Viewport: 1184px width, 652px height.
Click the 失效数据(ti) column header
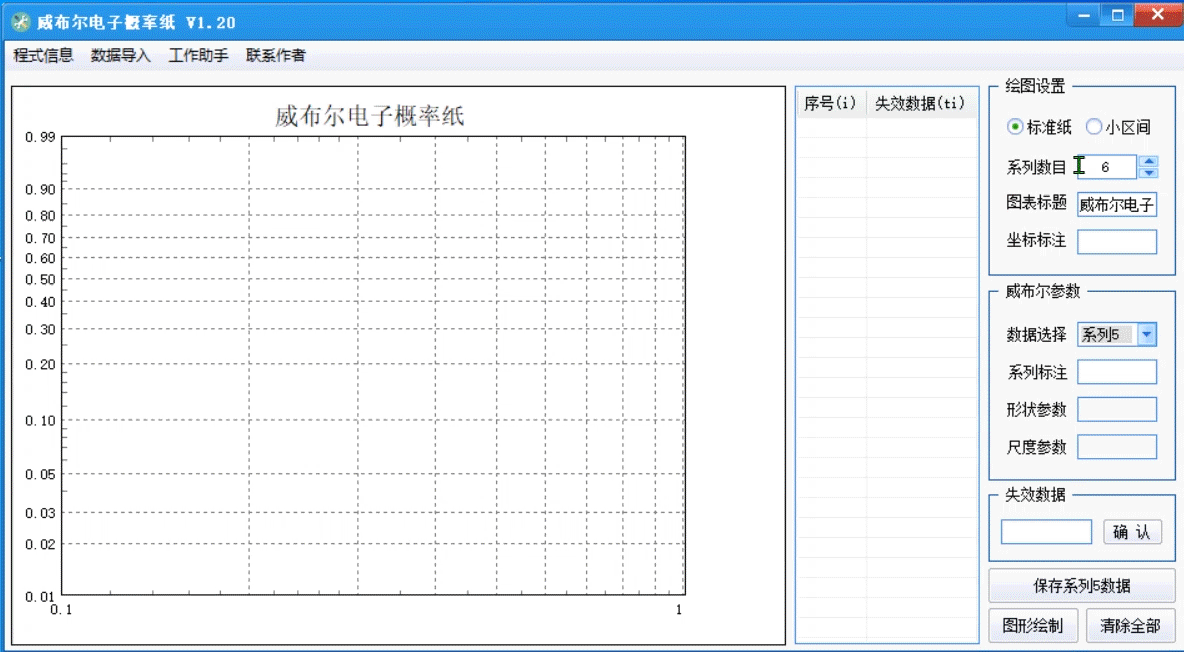pos(920,103)
